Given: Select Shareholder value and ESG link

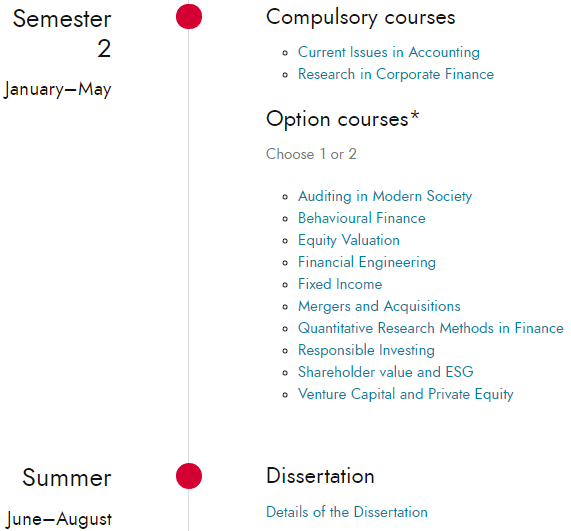Looking at the screenshot, I should [386, 372].
